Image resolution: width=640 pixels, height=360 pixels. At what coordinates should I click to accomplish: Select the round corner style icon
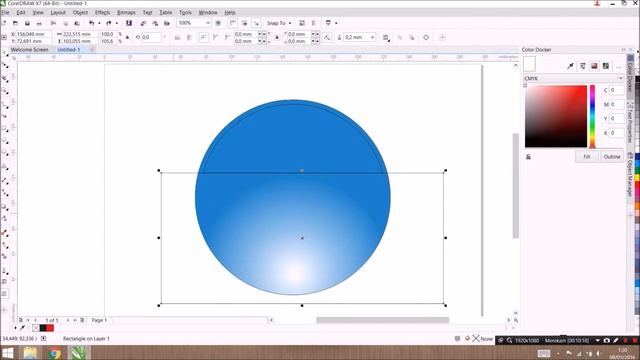203,38
